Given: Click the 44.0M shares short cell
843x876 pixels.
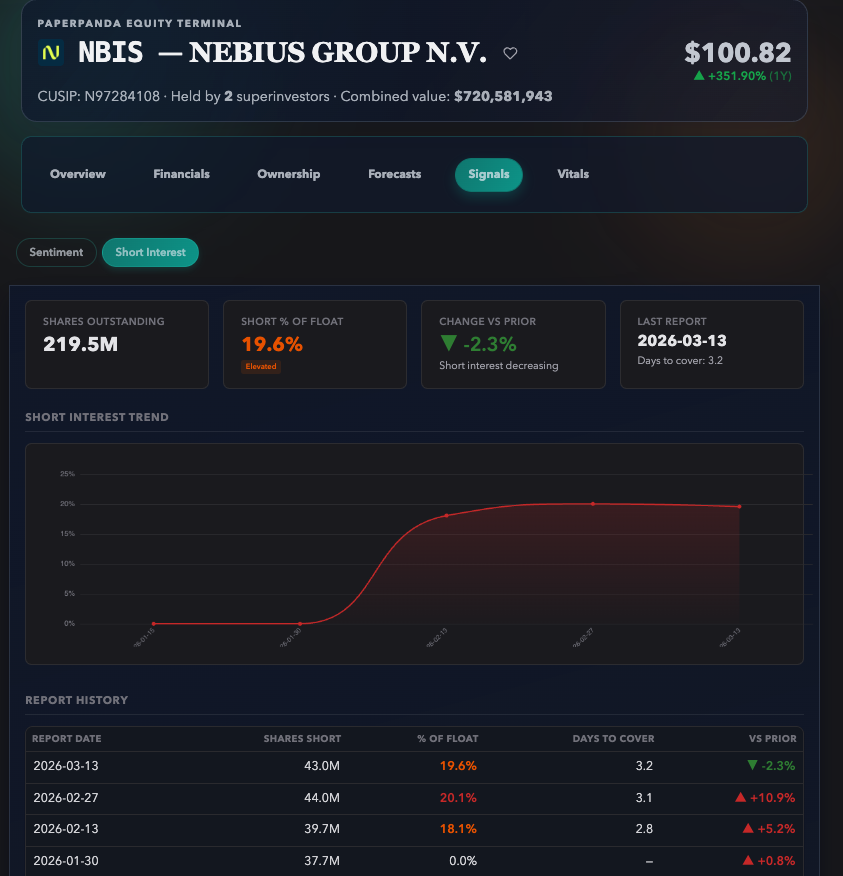Looking at the screenshot, I should point(322,798).
